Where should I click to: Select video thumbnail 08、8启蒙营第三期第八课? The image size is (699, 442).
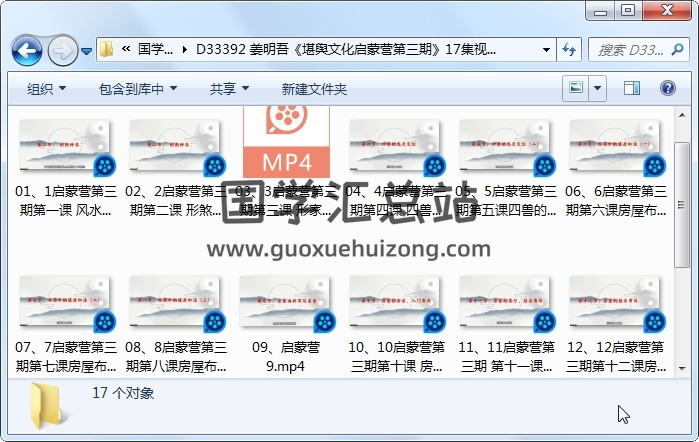175,302
